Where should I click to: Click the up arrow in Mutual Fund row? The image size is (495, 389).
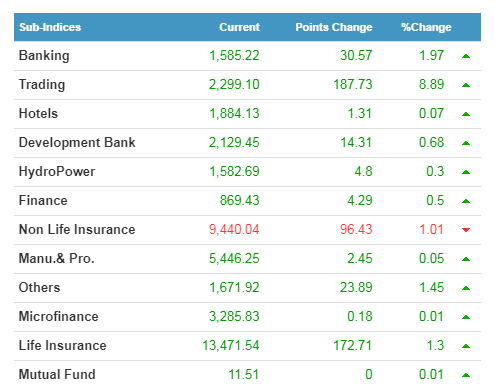(x=466, y=375)
